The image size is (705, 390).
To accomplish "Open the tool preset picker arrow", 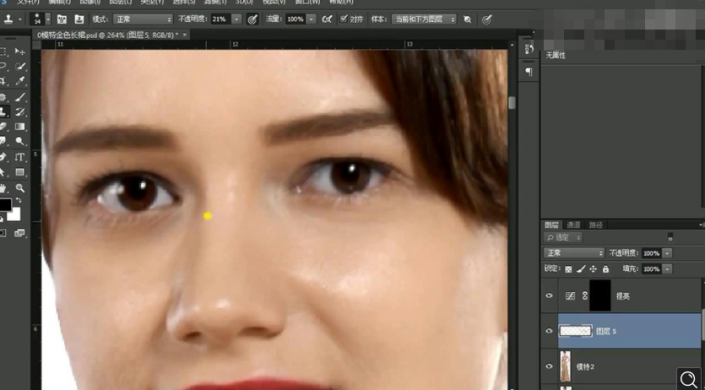I will pos(20,19).
